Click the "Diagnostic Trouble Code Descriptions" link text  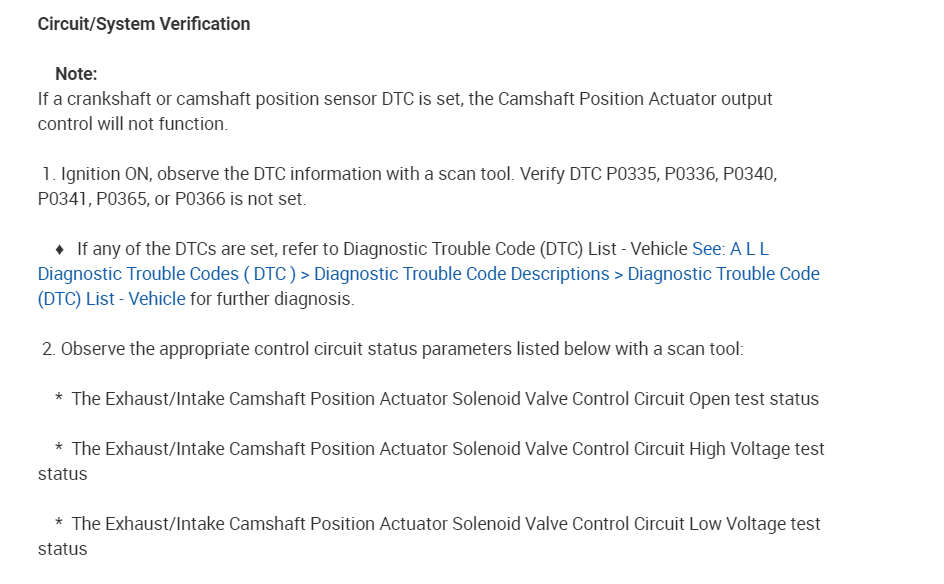click(x=461, y=274)
